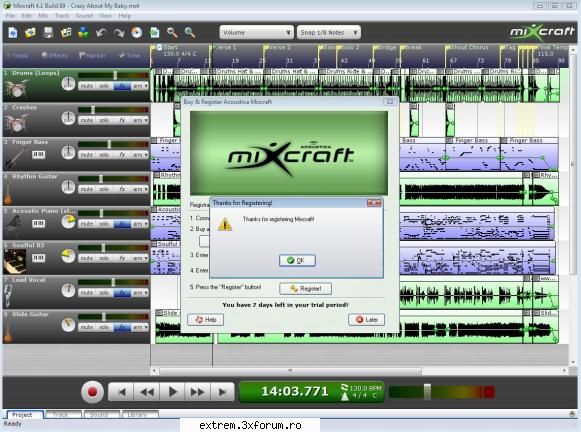Toggle fx on Acoustic Piano track

coord(122,224)
